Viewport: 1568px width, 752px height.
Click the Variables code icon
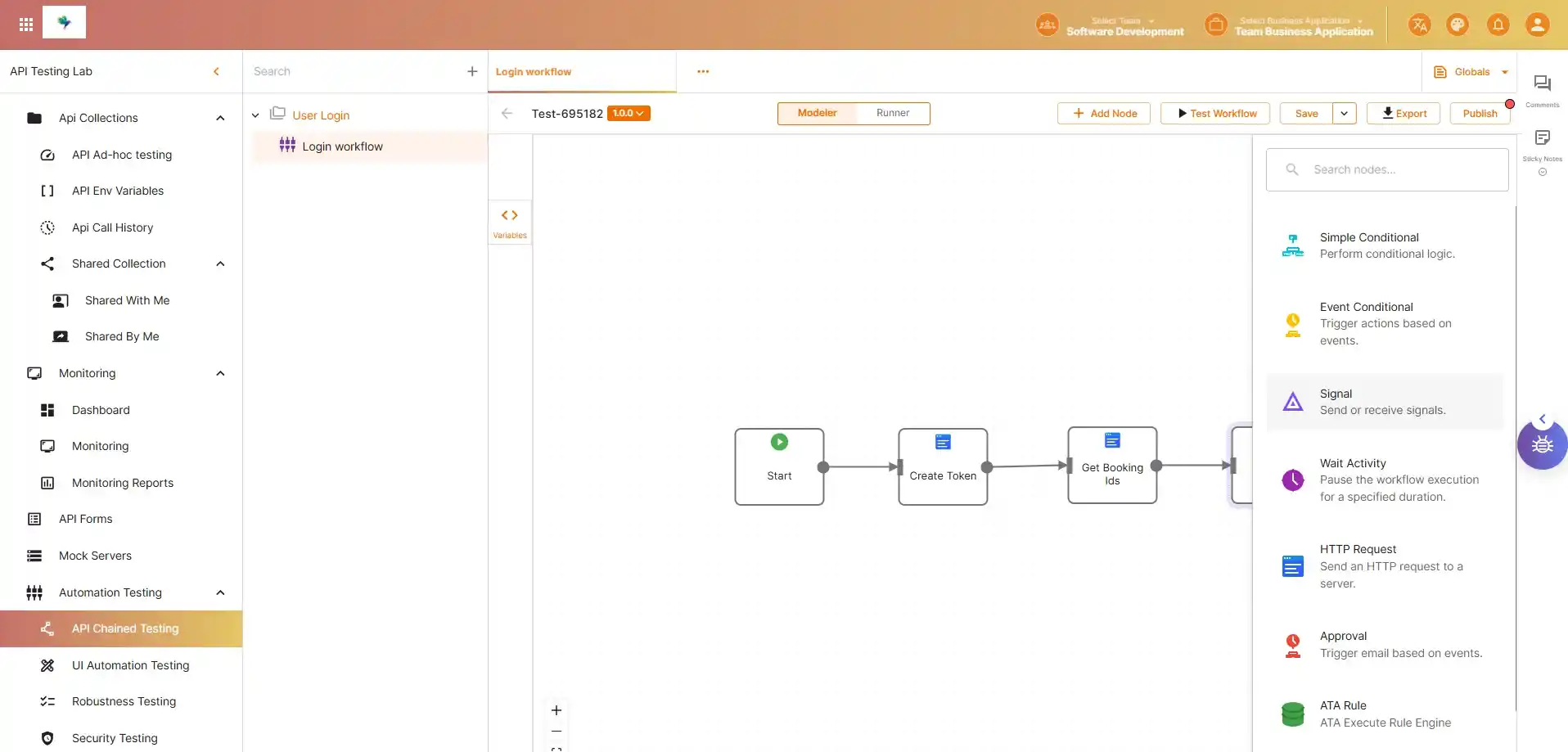(509, 216)
